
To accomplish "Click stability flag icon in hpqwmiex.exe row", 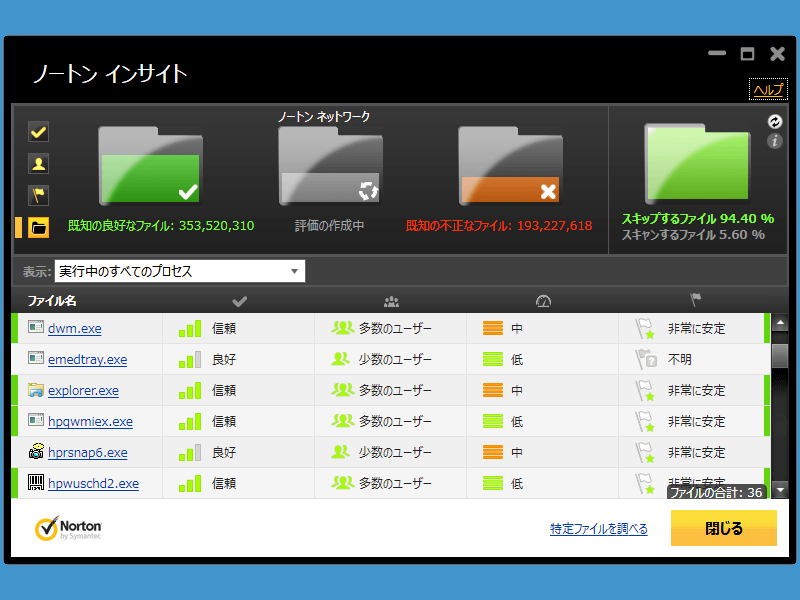I will (645, 422).
